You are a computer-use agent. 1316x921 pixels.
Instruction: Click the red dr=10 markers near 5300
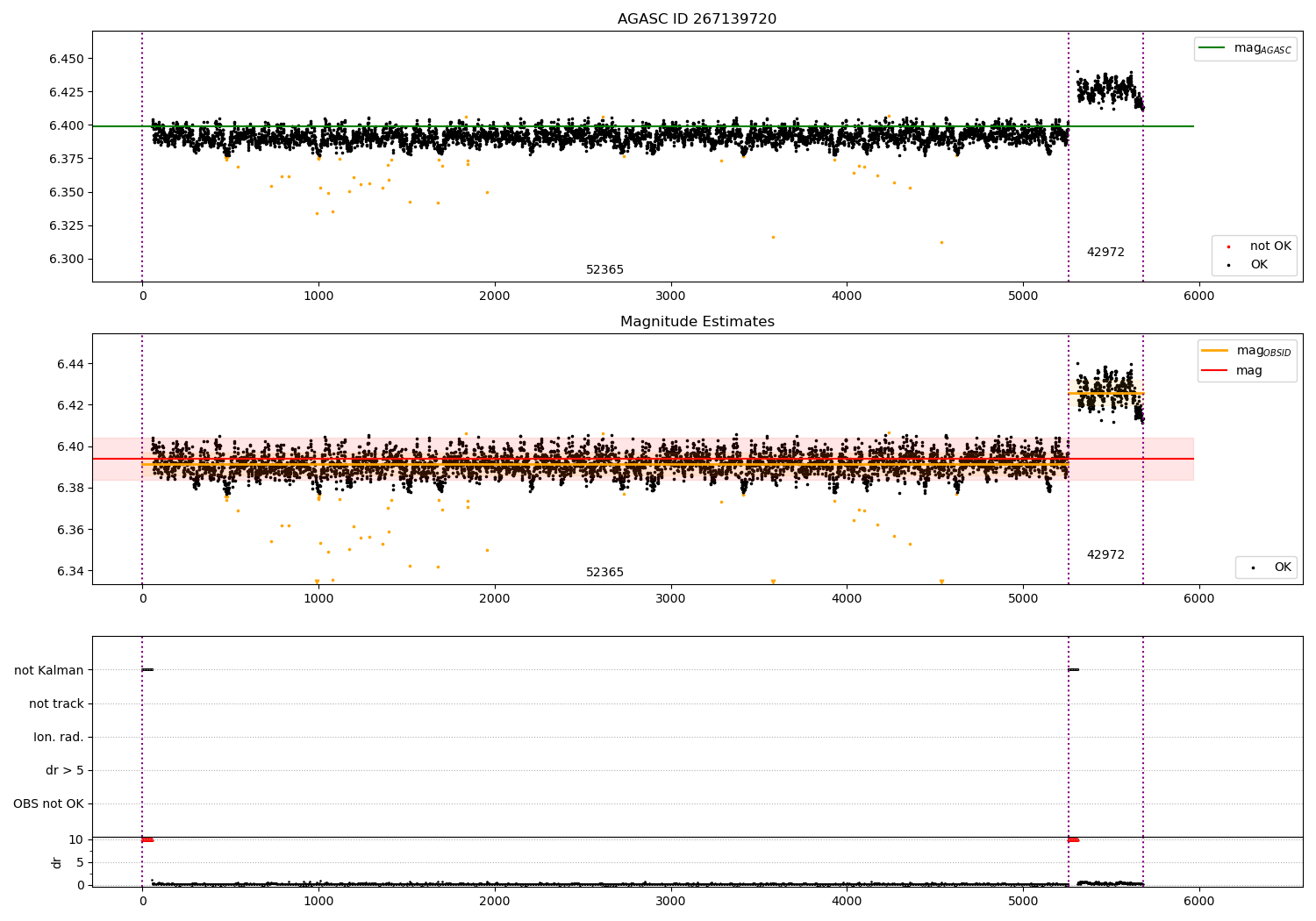(1073, 839)
